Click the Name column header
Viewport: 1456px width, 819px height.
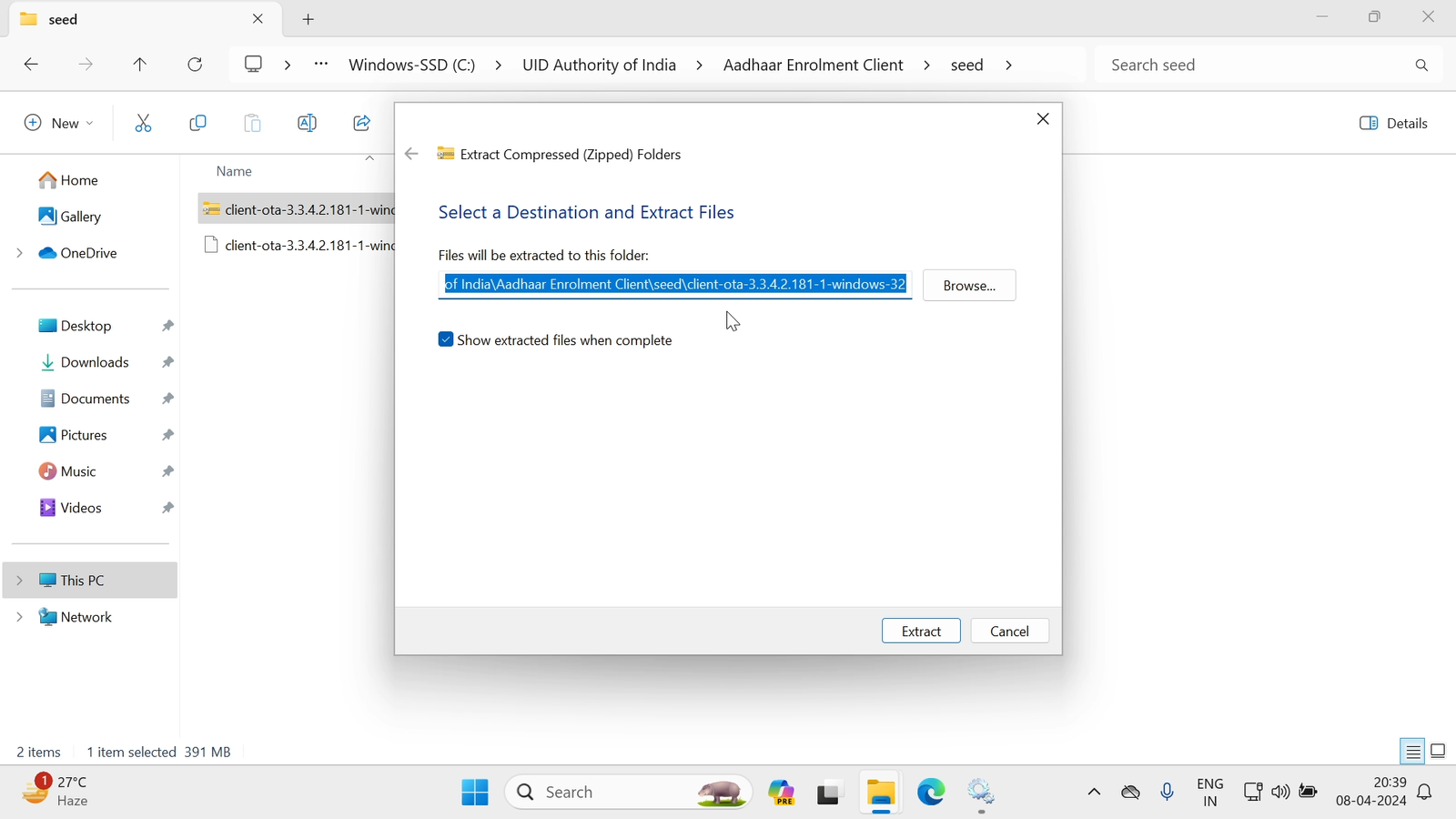point(234,171)
